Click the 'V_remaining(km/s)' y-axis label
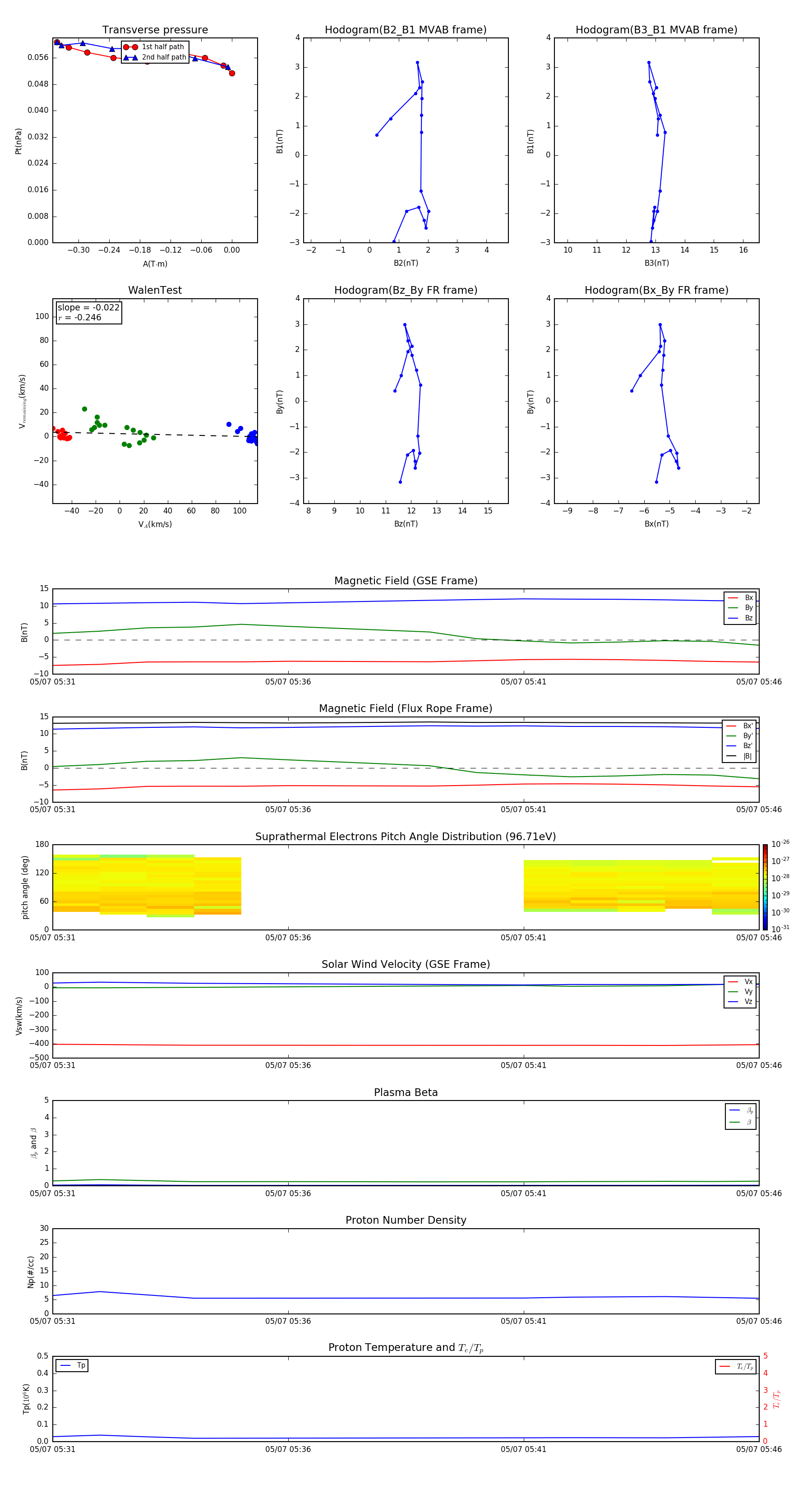This screenshot has height=1489, width=812. point(22,401)
